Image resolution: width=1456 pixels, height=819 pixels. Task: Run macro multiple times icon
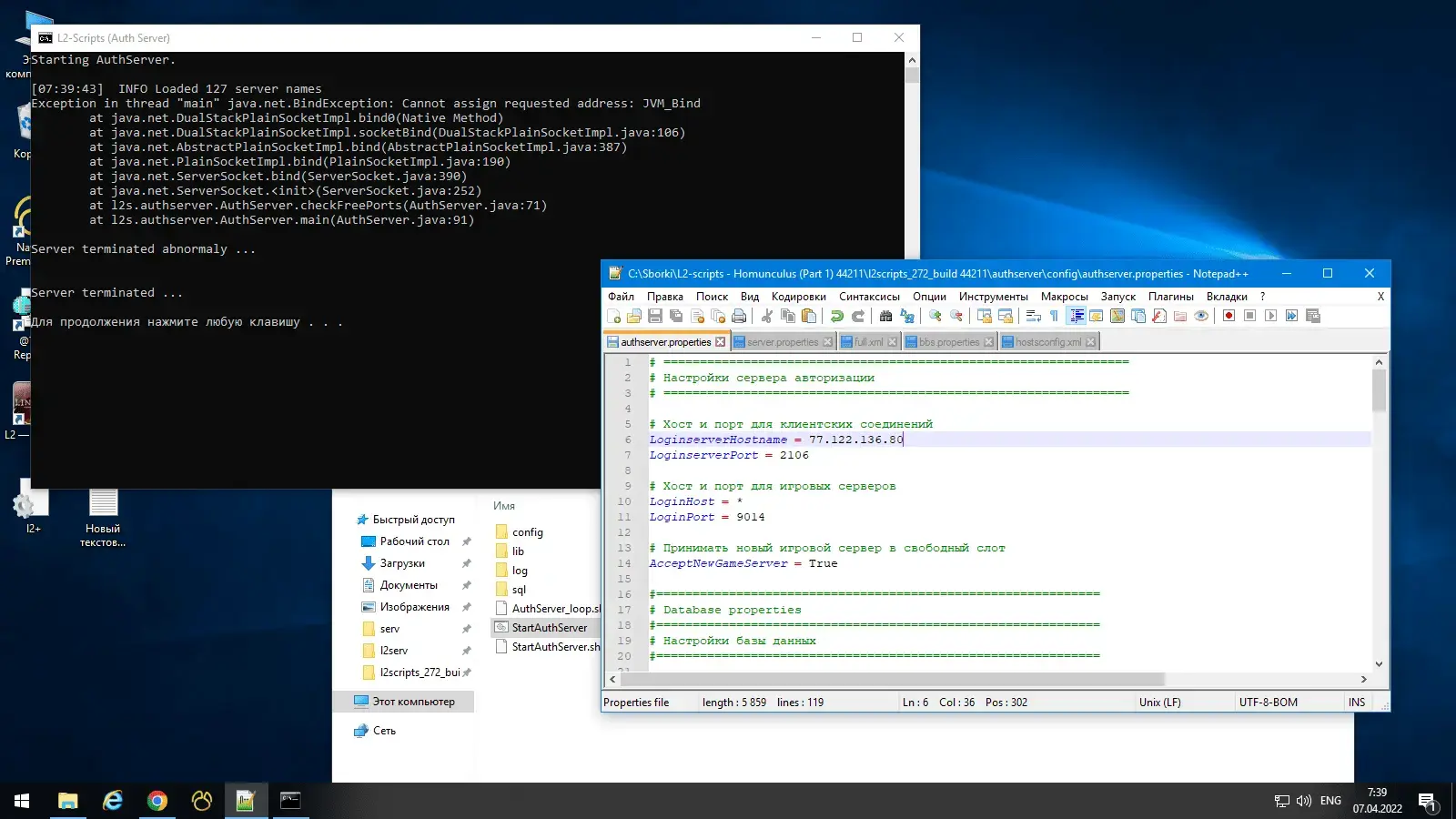point(1292,316)
